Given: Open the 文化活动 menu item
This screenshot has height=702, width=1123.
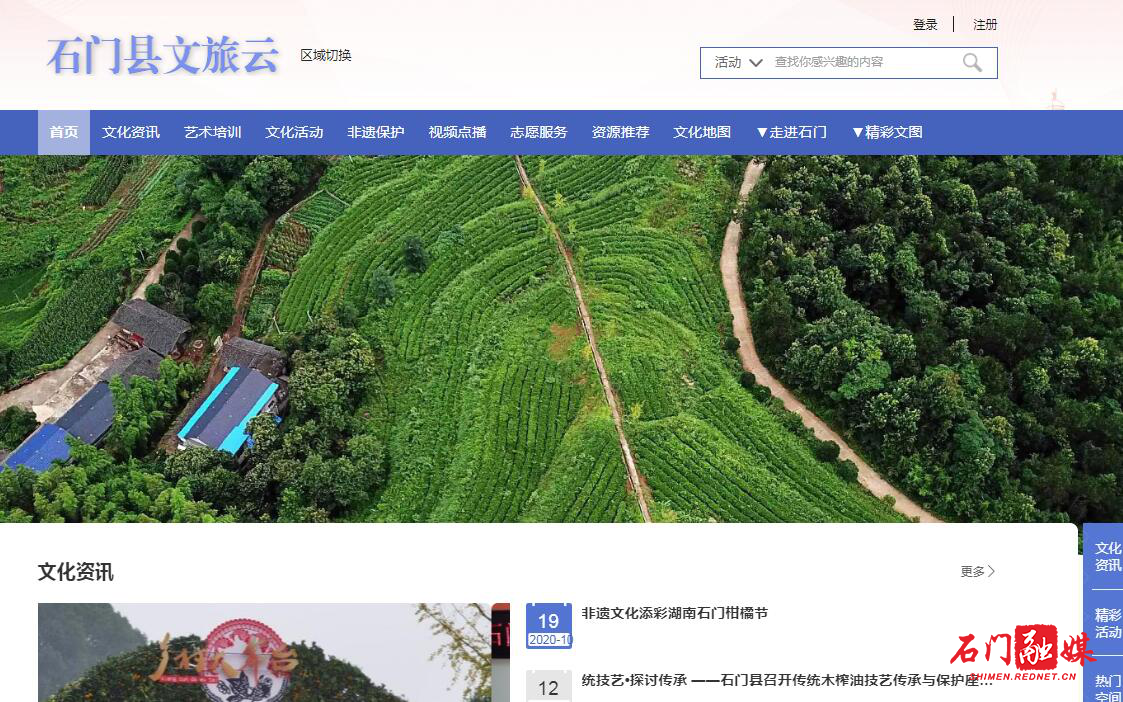Looking at the screenshot, I should coord(294,133).
